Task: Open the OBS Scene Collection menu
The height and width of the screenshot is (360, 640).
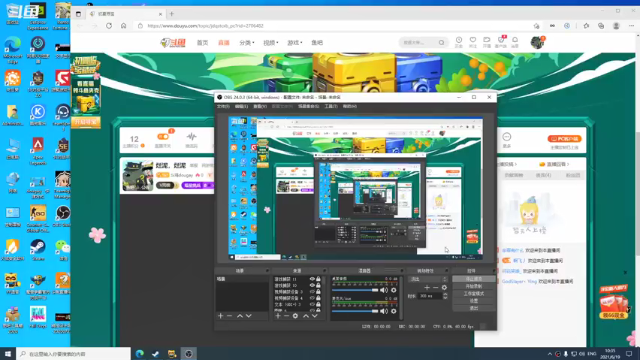Action: 308,107
